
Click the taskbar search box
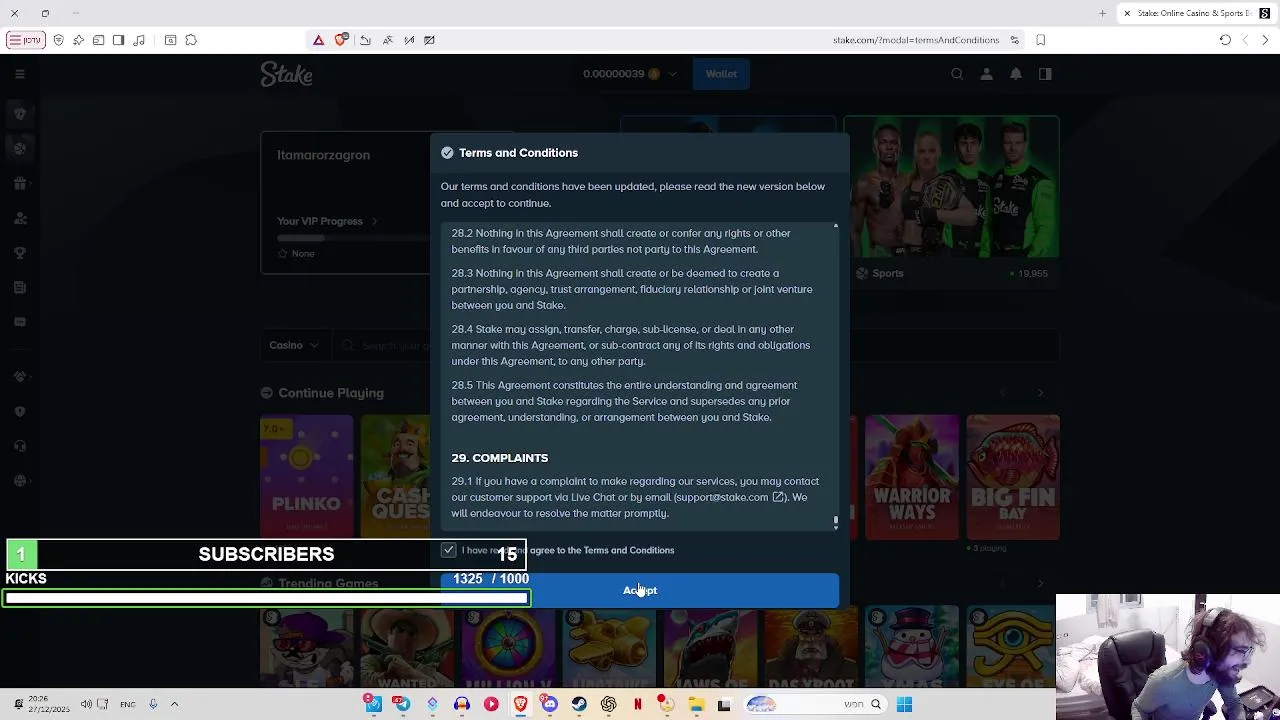816,704
